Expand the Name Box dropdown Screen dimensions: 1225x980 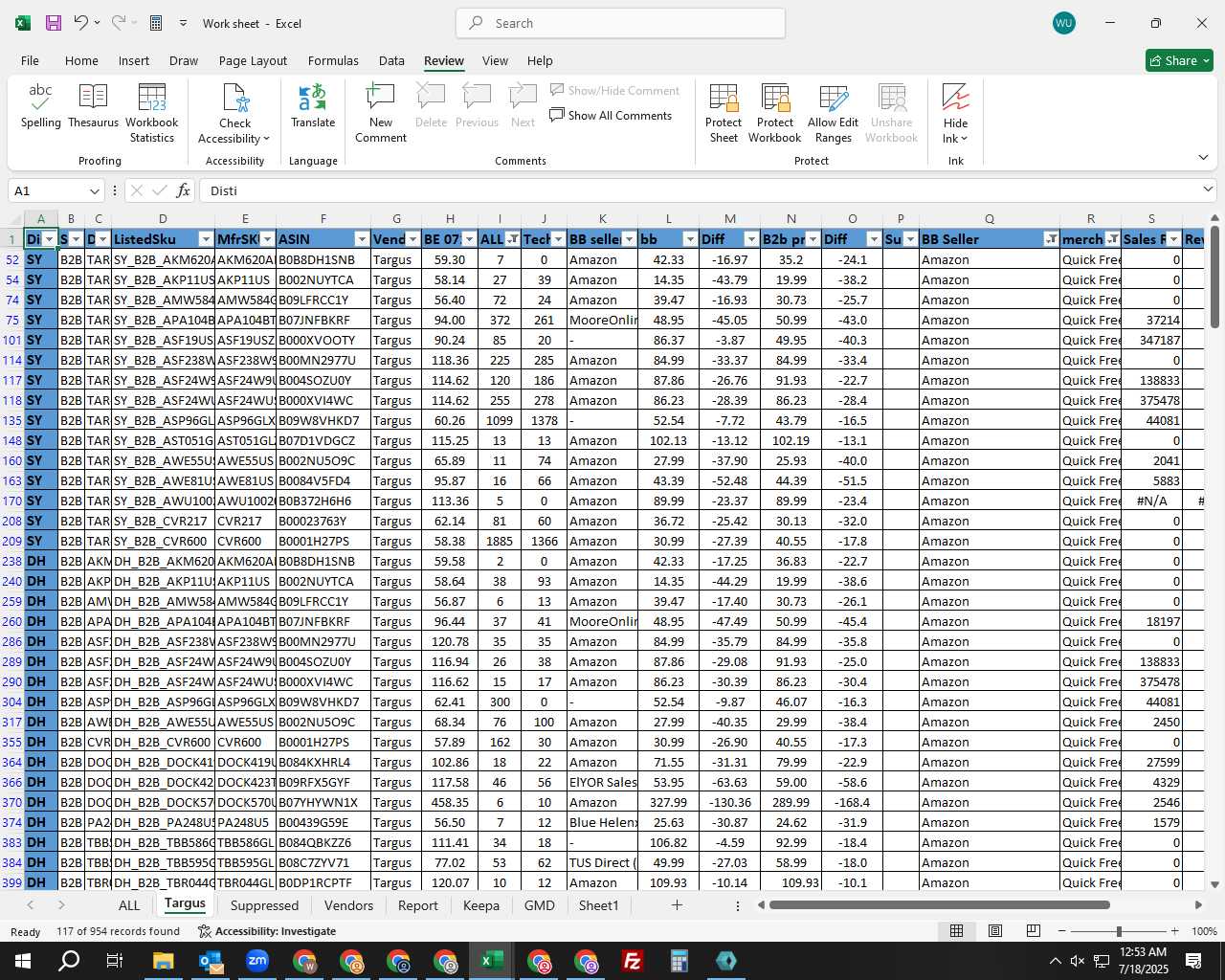pos(94,190)
